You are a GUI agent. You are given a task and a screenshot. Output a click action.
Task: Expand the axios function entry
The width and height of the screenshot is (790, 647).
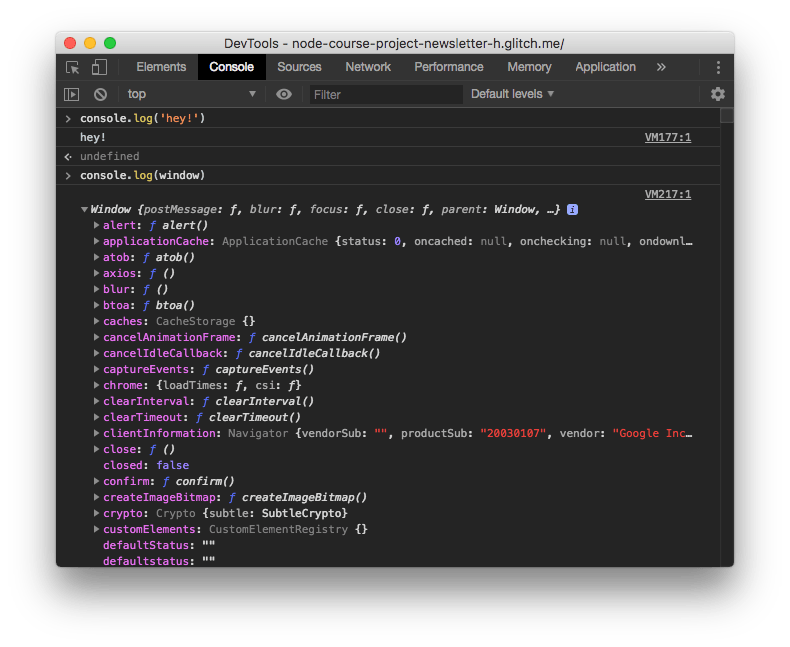(96, 273)
